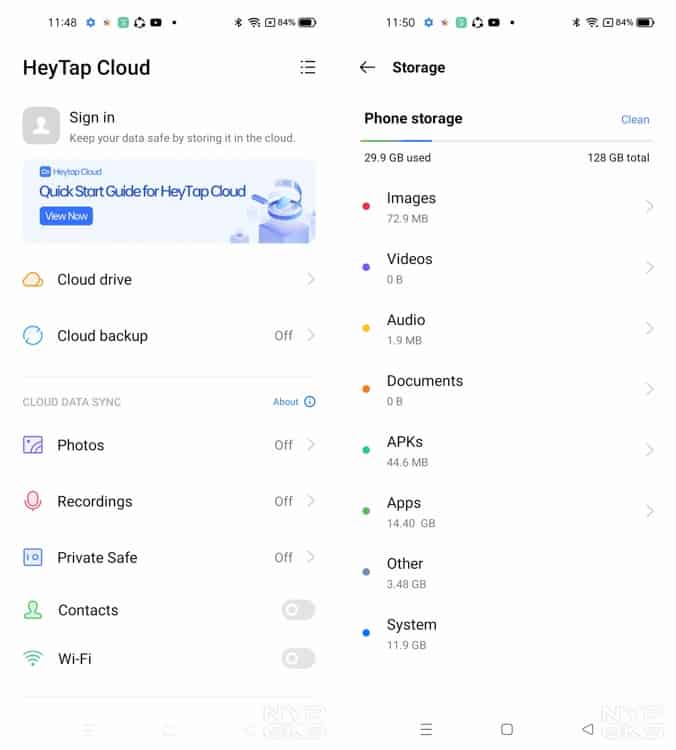Viewport: 676px width, 750px height.
Task: Tap the camera icon in left status bar
Action: 156,22
